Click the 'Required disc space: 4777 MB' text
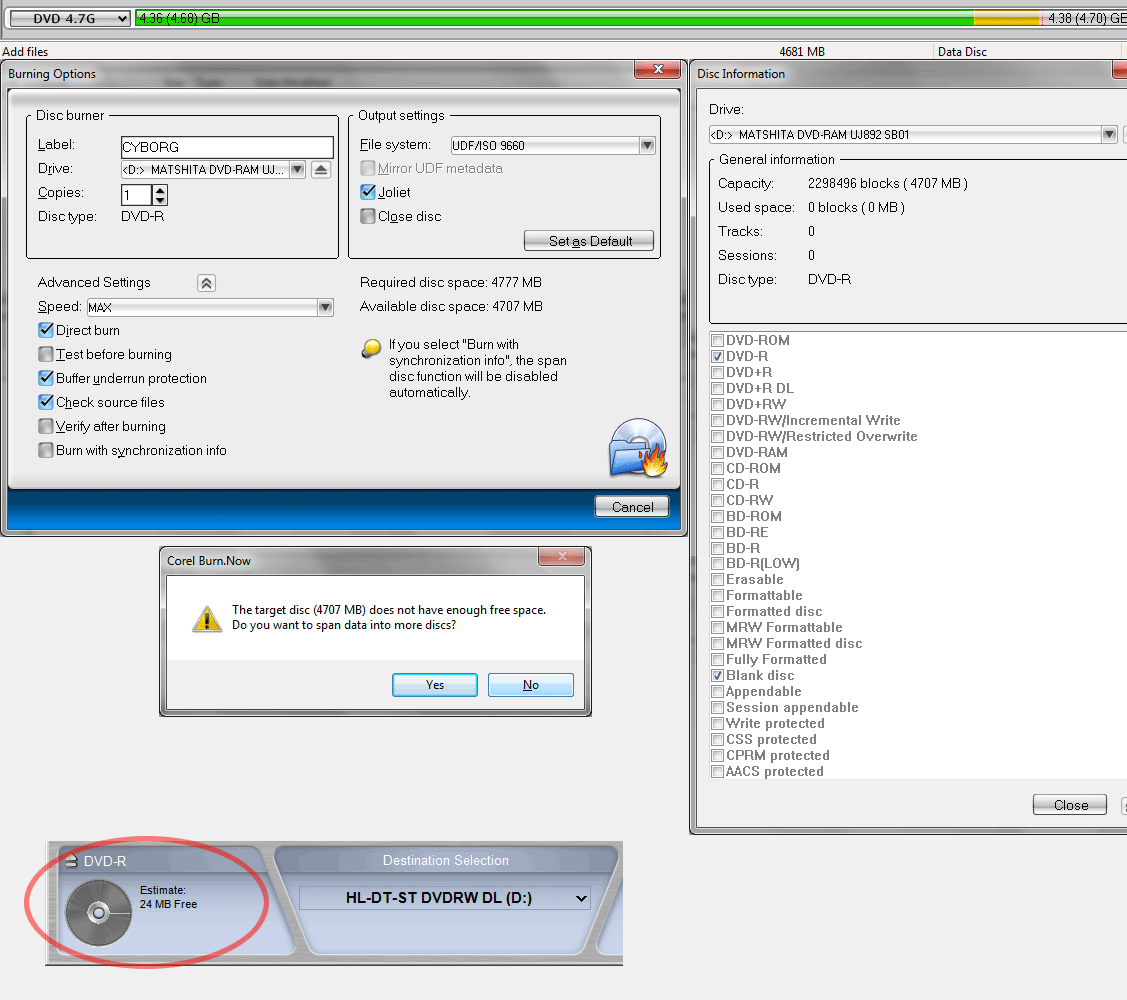Screen dimensions: 1127x1000 tap(451, 283)
